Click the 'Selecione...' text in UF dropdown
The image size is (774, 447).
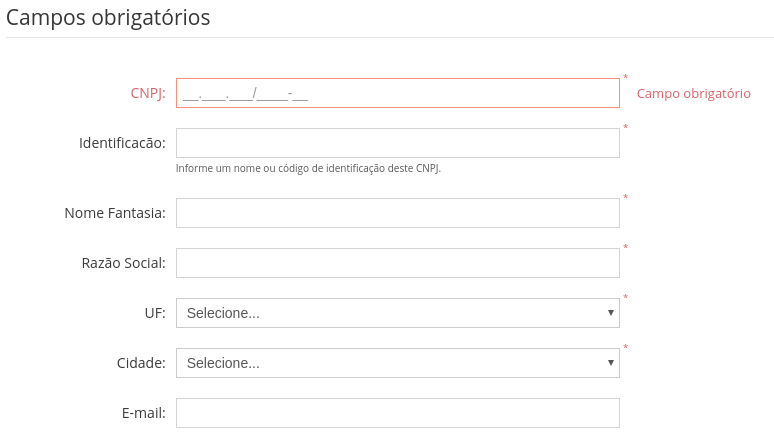(223, 313)
